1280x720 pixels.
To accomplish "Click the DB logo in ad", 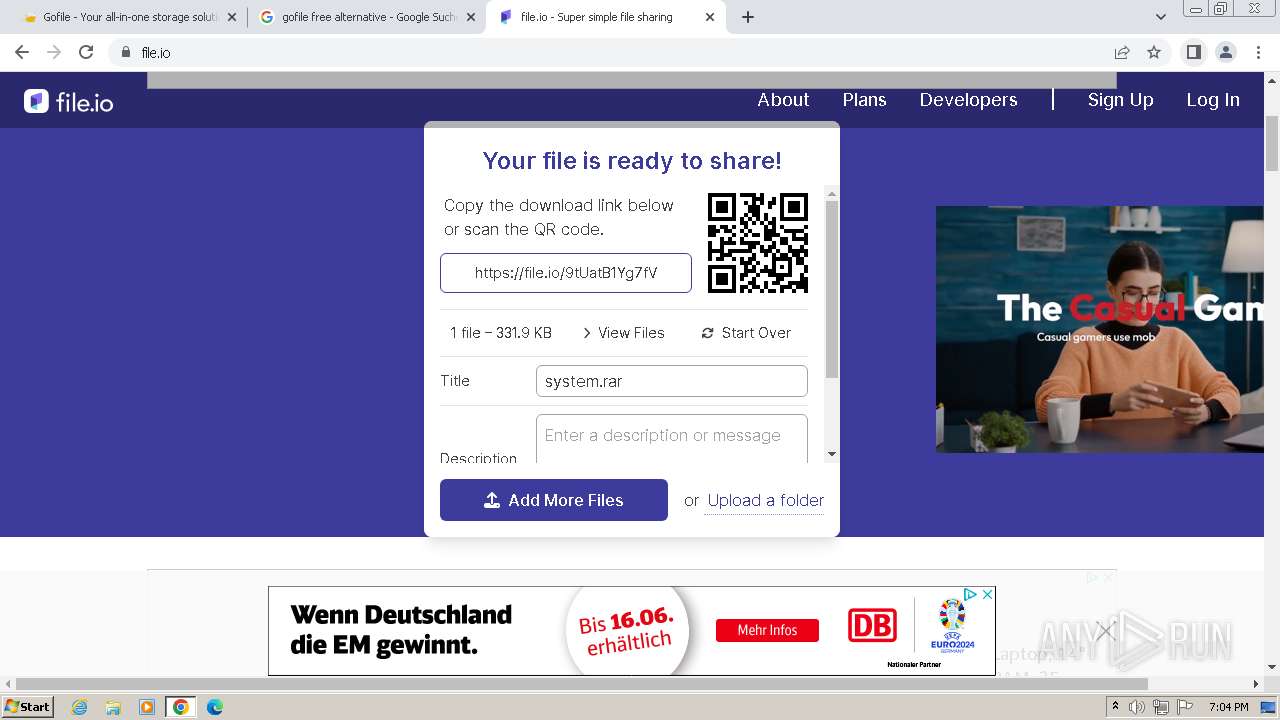I will [x=873, y=626].
